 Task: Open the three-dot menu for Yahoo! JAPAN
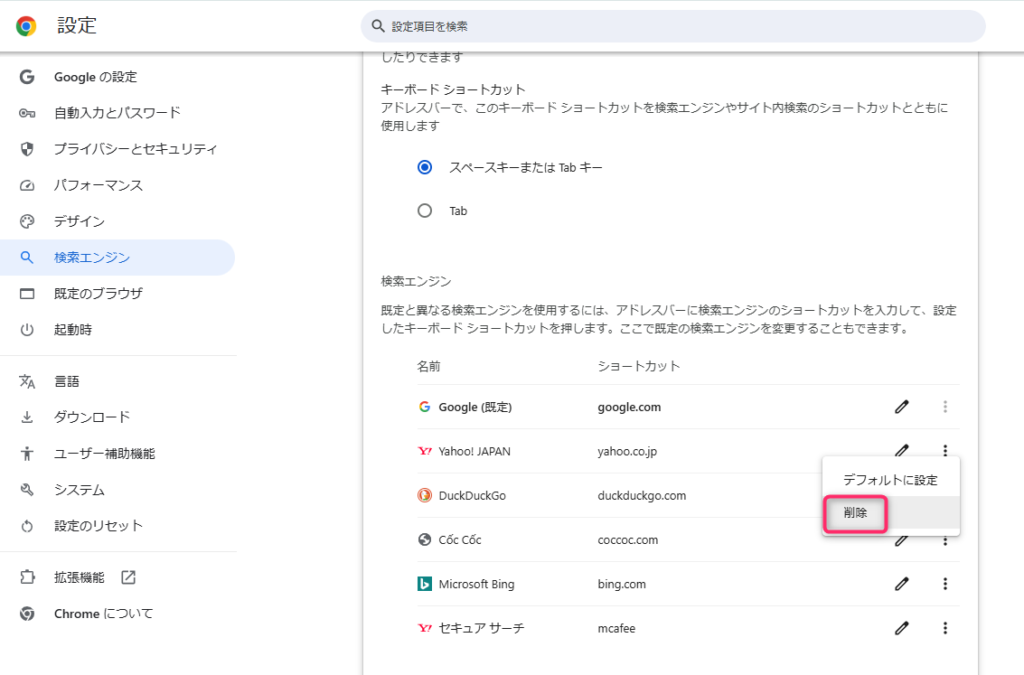[945, 451]
